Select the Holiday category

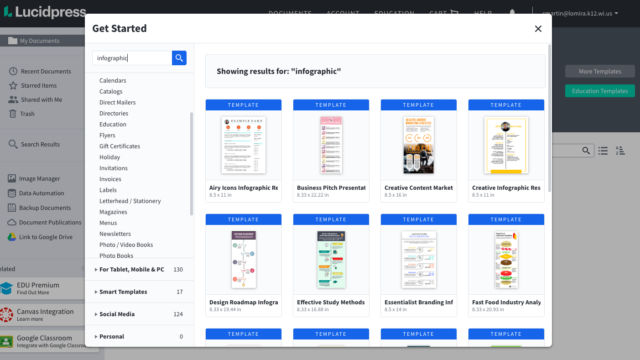point(109,157)
